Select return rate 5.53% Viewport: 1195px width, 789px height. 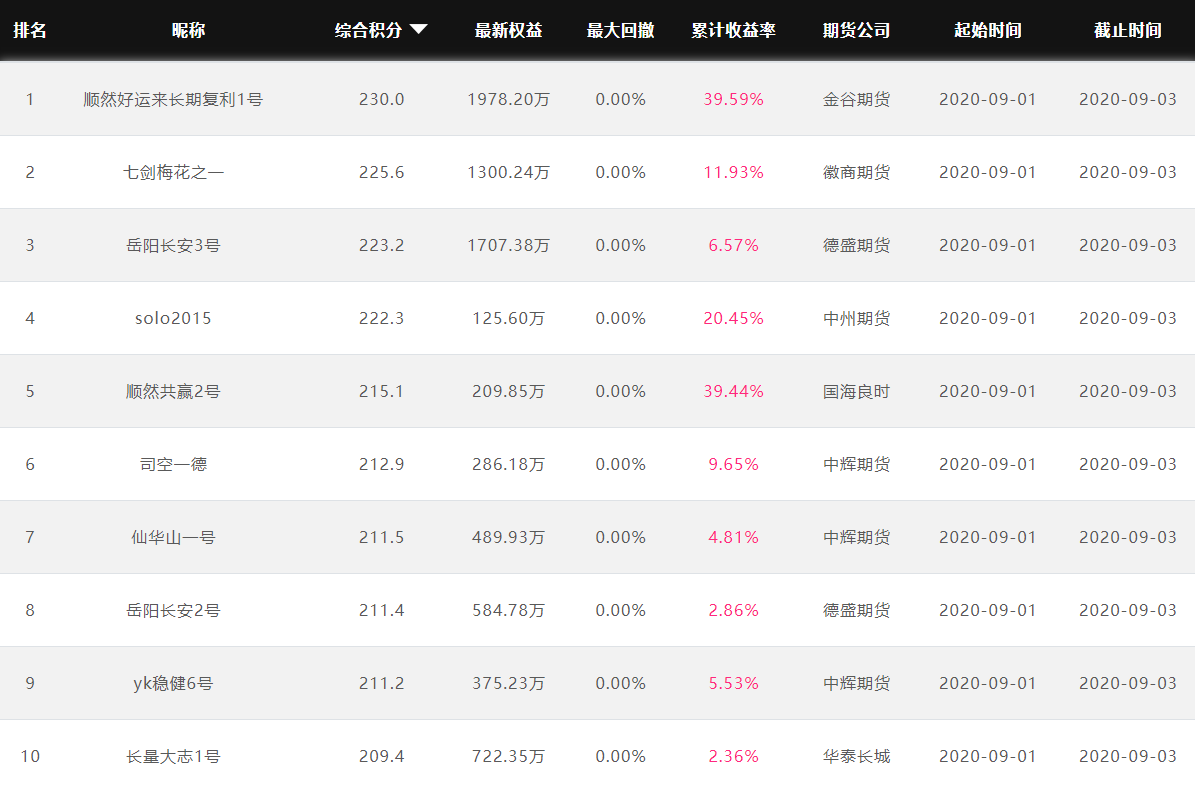tap(733, 684)
